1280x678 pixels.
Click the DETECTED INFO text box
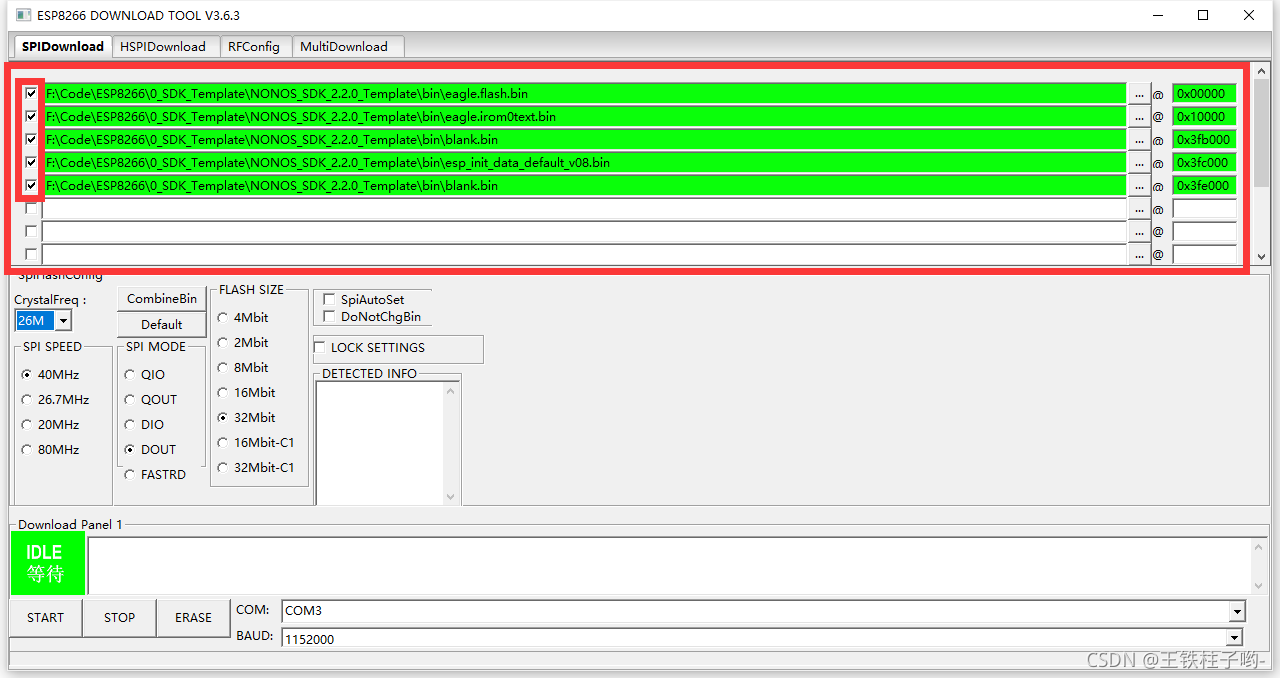tap(380, 442)
